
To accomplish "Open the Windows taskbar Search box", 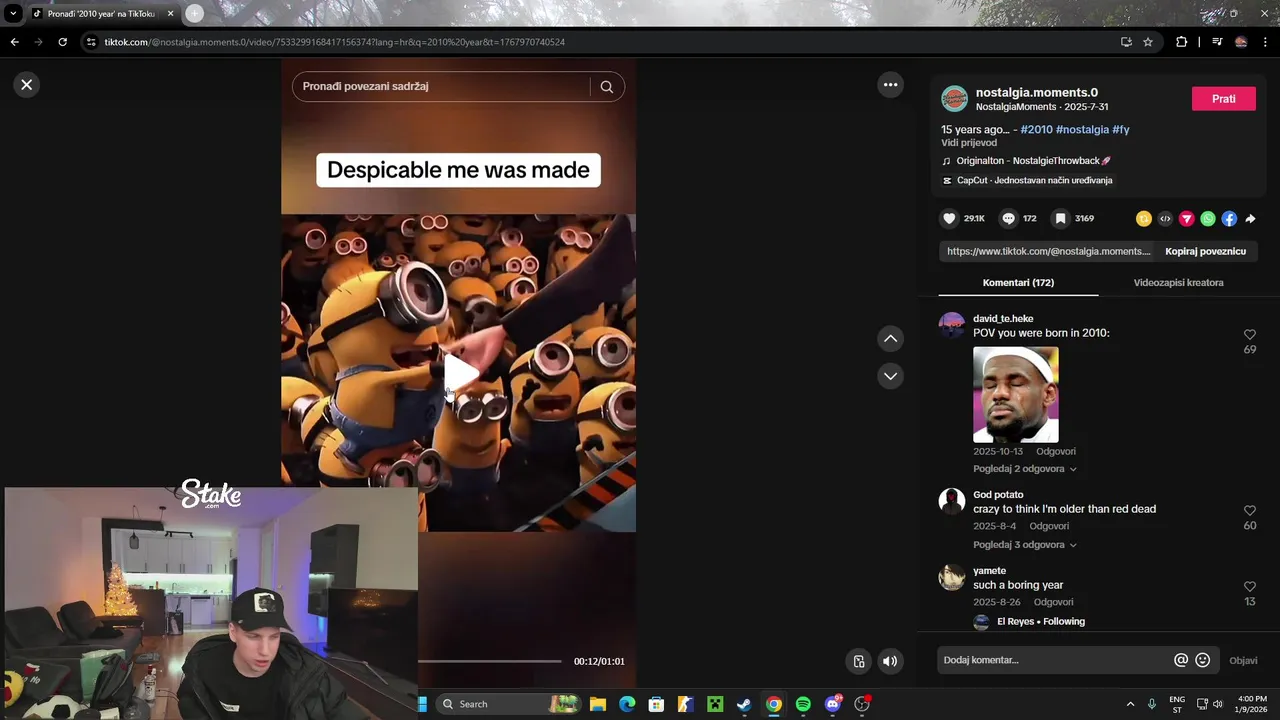I will tap(510, 704).
